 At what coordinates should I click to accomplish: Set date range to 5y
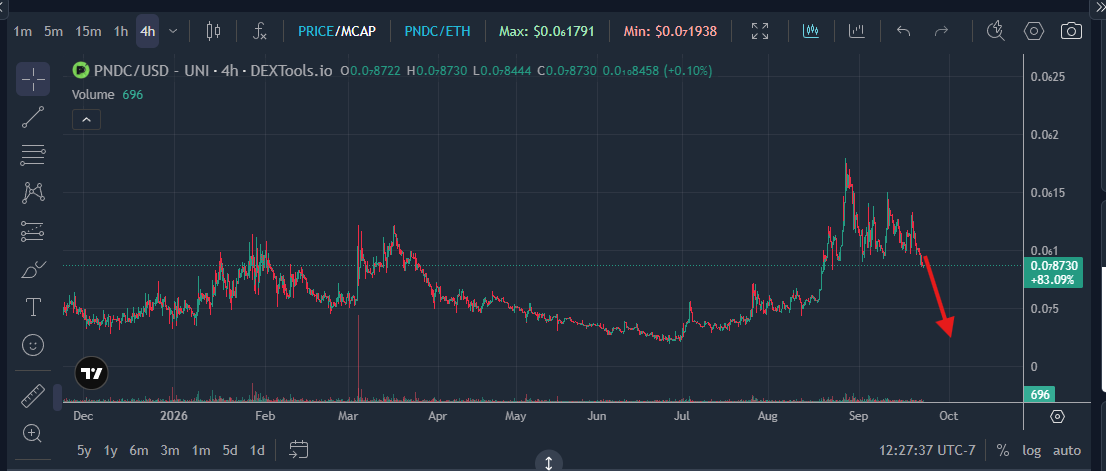[x=84, y=451]
